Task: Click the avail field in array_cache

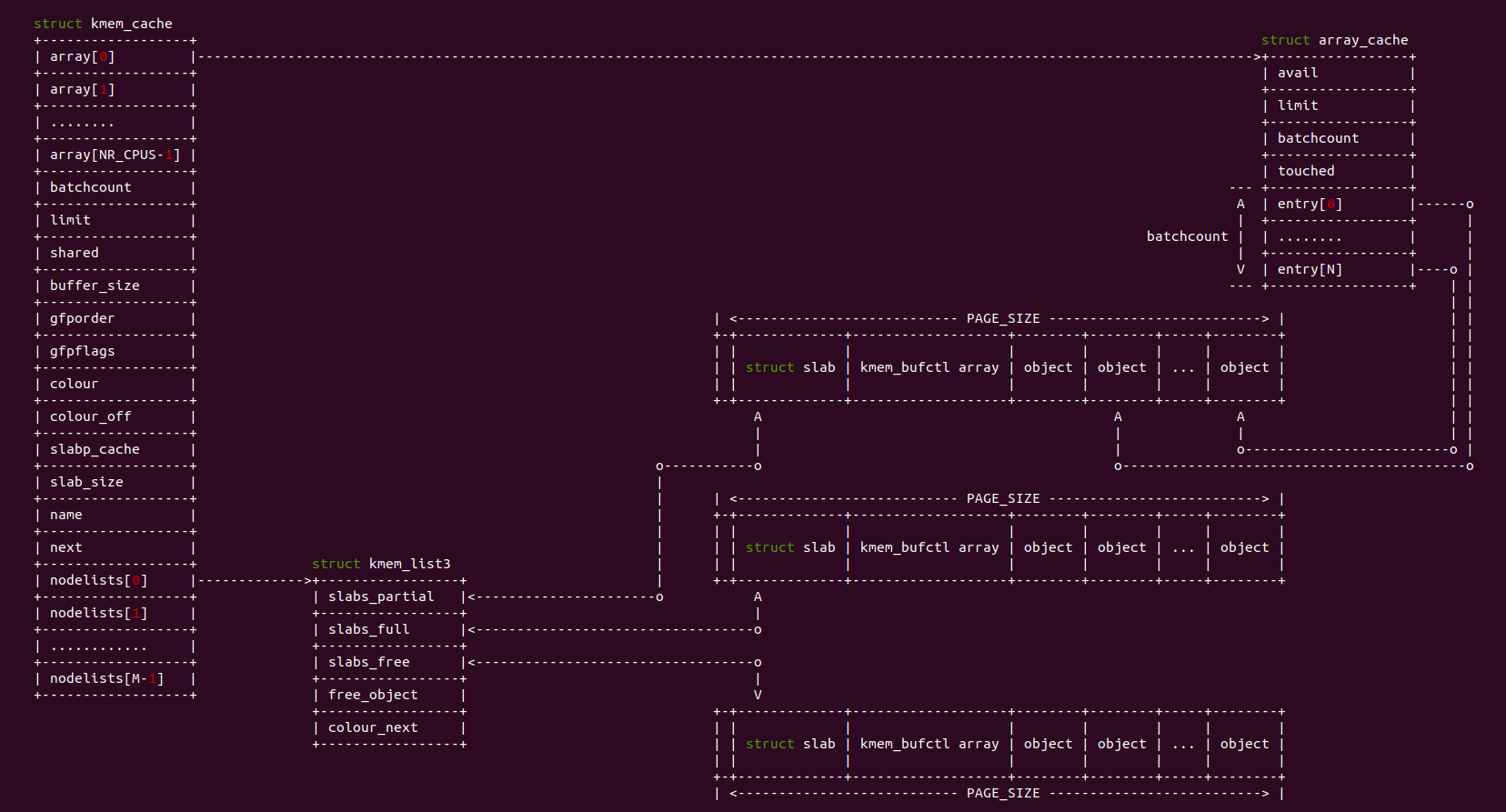Action: click(1298, 73)
